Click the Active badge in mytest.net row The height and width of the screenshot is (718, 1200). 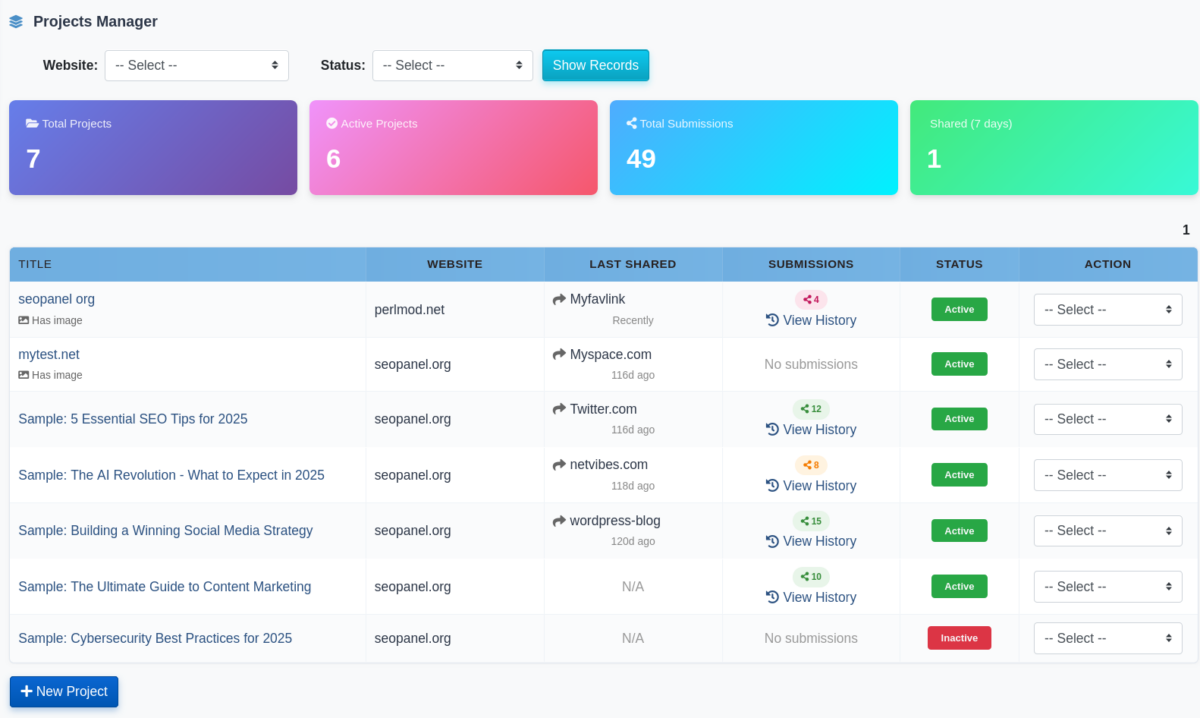pos(959,364)
